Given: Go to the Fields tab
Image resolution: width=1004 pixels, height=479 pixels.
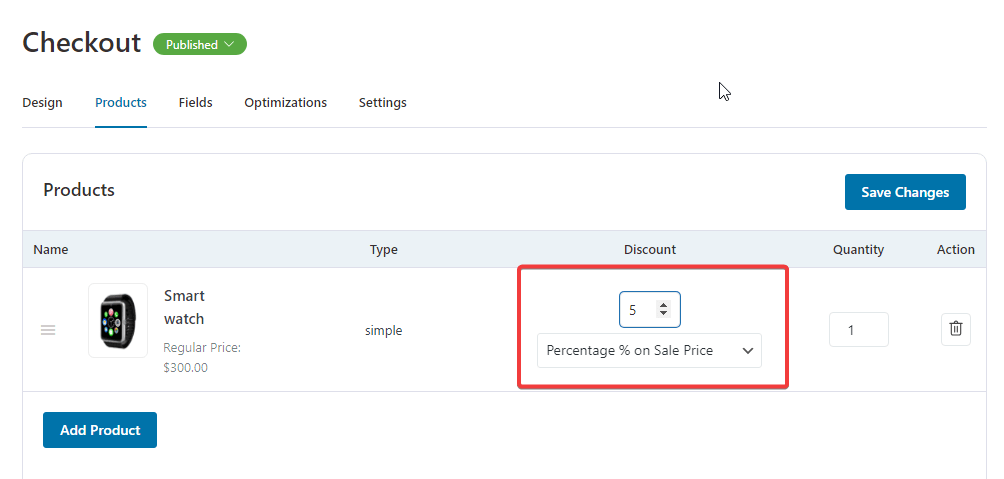Looking at the screenshot, I should click(195, 102).
